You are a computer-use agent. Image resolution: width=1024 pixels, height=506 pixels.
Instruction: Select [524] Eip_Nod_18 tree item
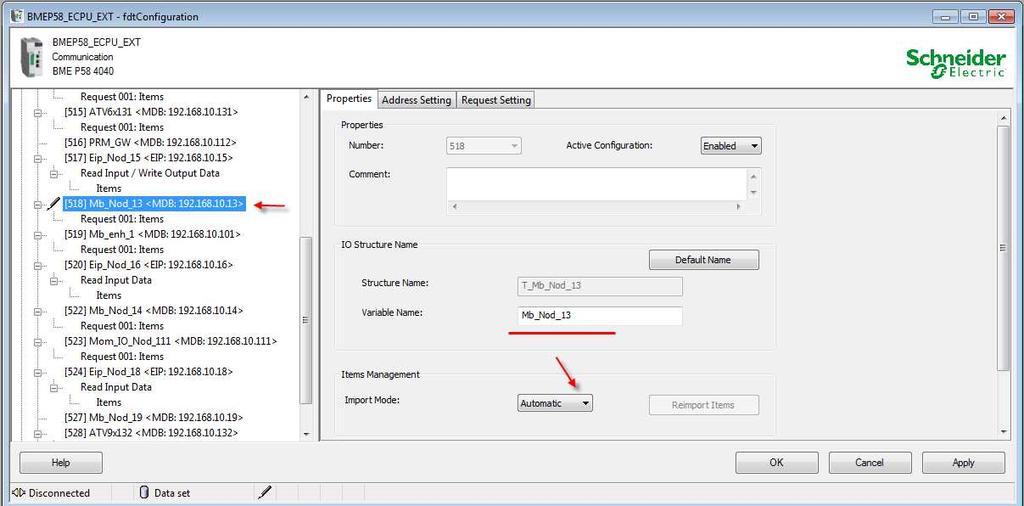[x=148, y=372]
